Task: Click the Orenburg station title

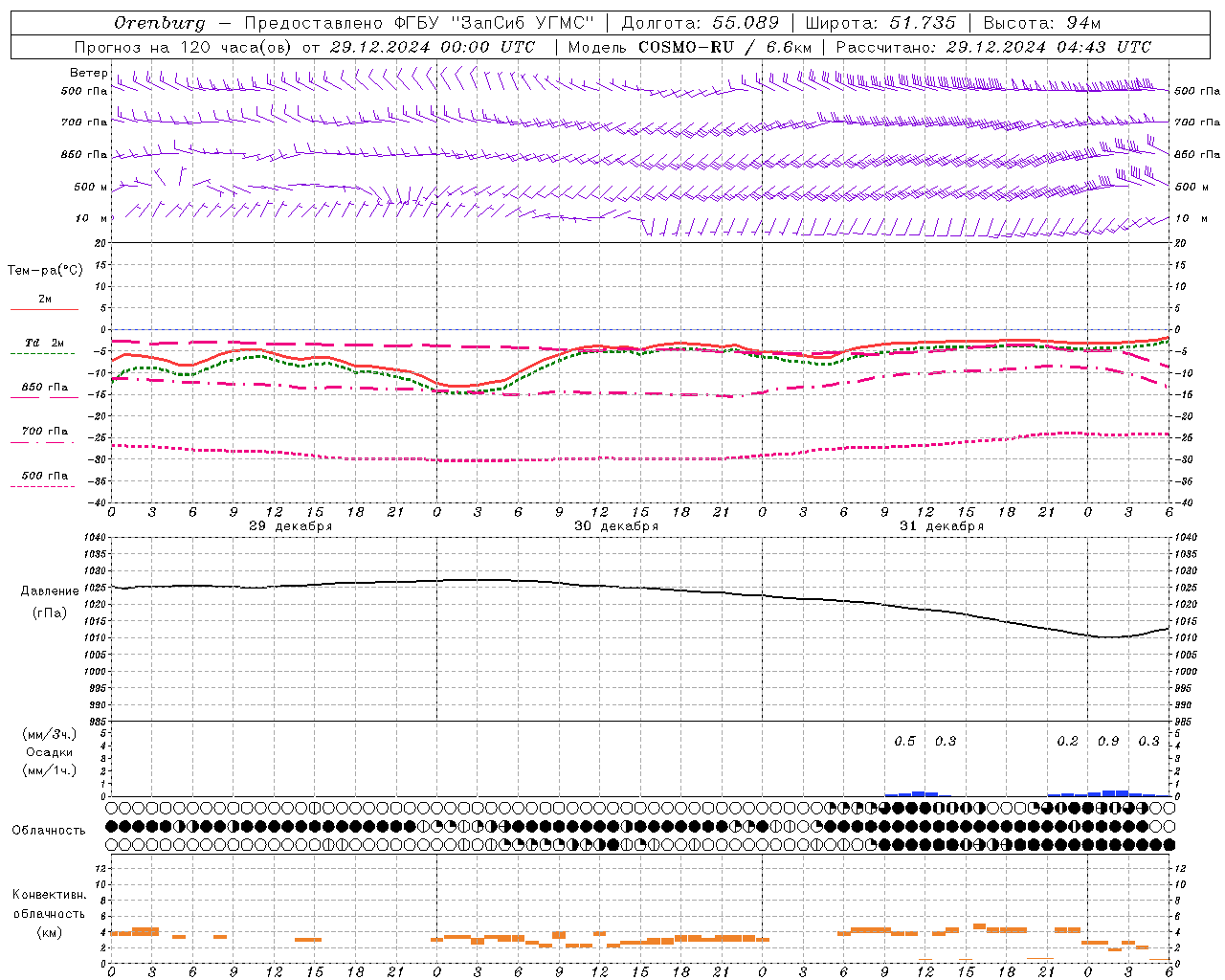Action: point(159,23)
